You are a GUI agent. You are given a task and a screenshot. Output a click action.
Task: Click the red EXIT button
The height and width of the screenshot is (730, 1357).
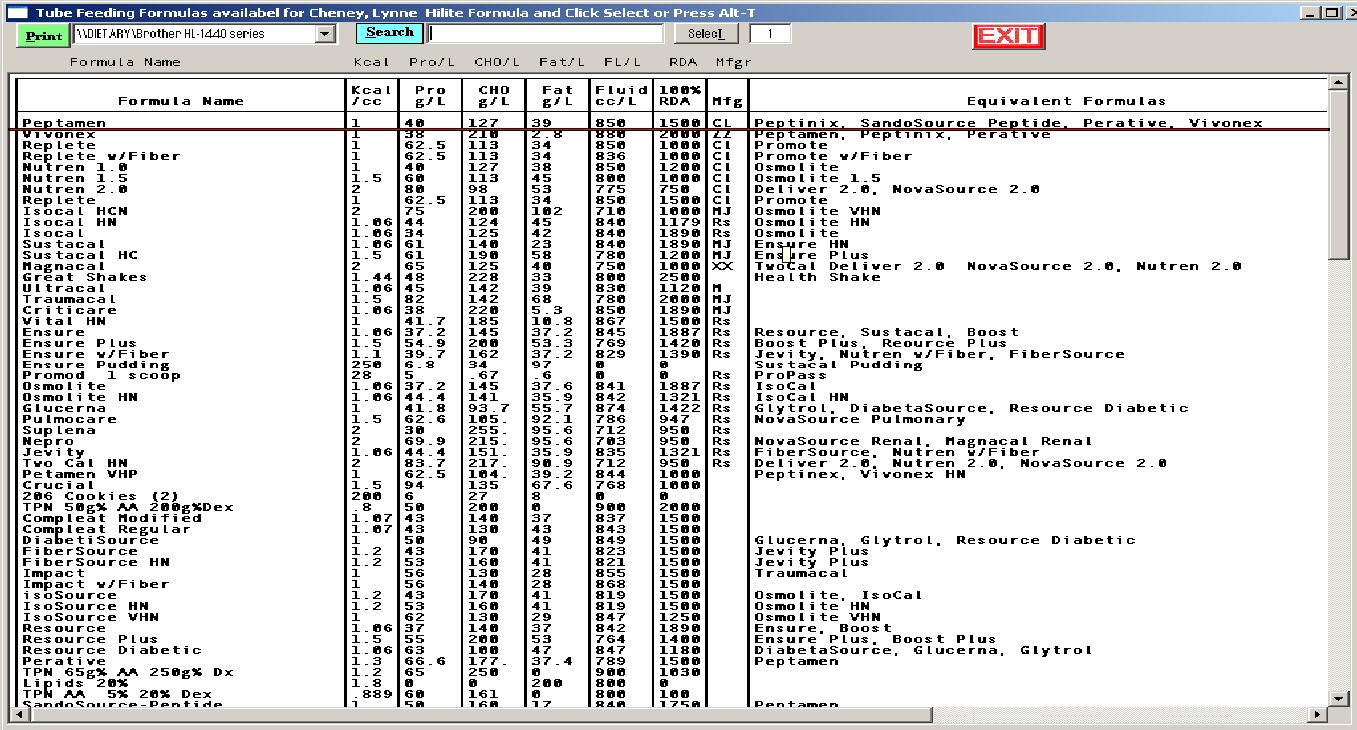click(1008, 36)
